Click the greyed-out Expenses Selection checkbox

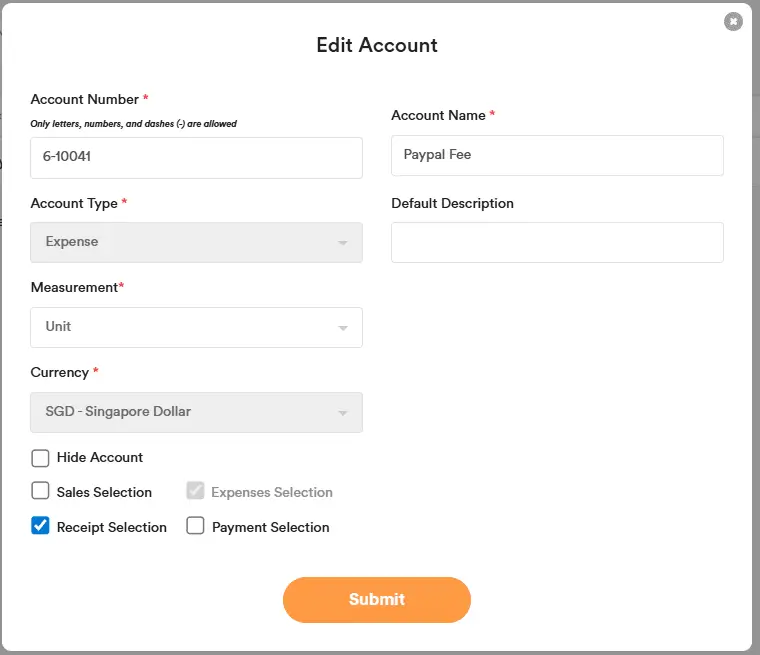pyautogui.click(x=196, y=491)
